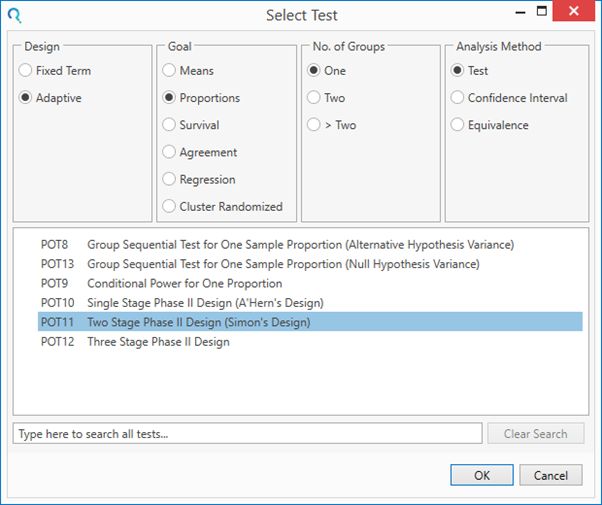Select POT12 Three Stage Phase II Design
This screenshot has width=602, height=505.
click(310, 342)
